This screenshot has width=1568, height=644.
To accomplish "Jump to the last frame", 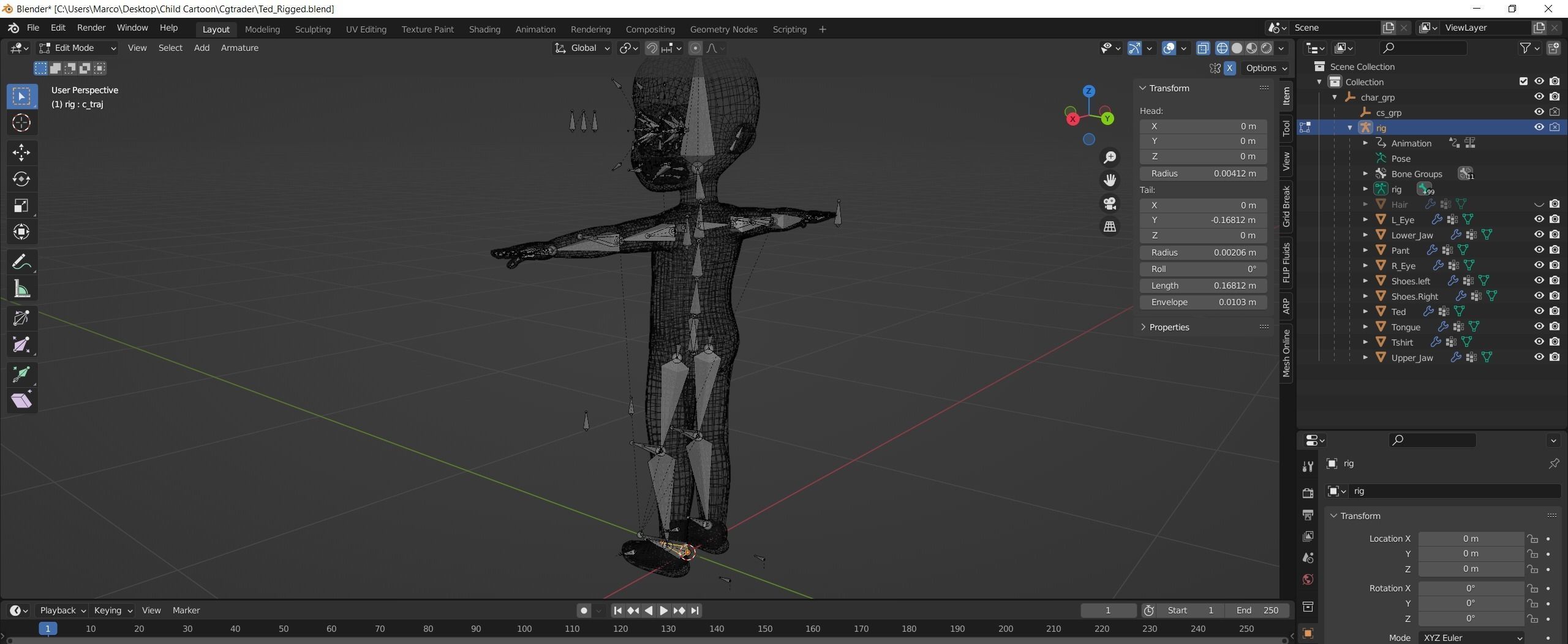I will pos(695,611).
